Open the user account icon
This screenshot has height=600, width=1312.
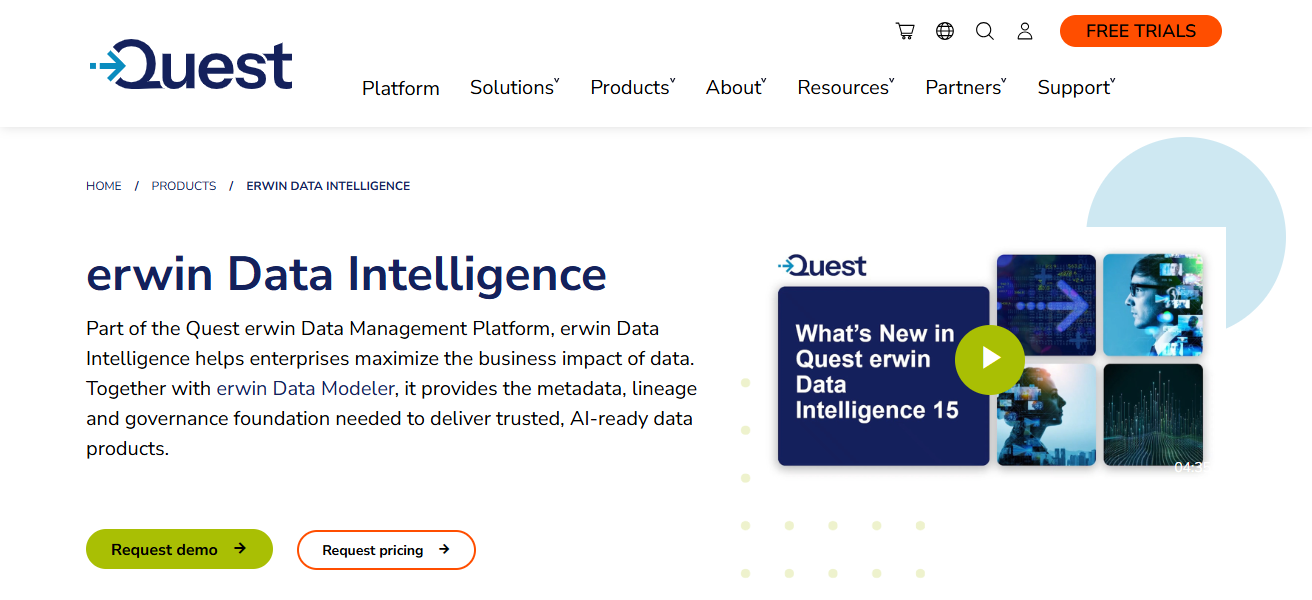(x=1025, y=31)
